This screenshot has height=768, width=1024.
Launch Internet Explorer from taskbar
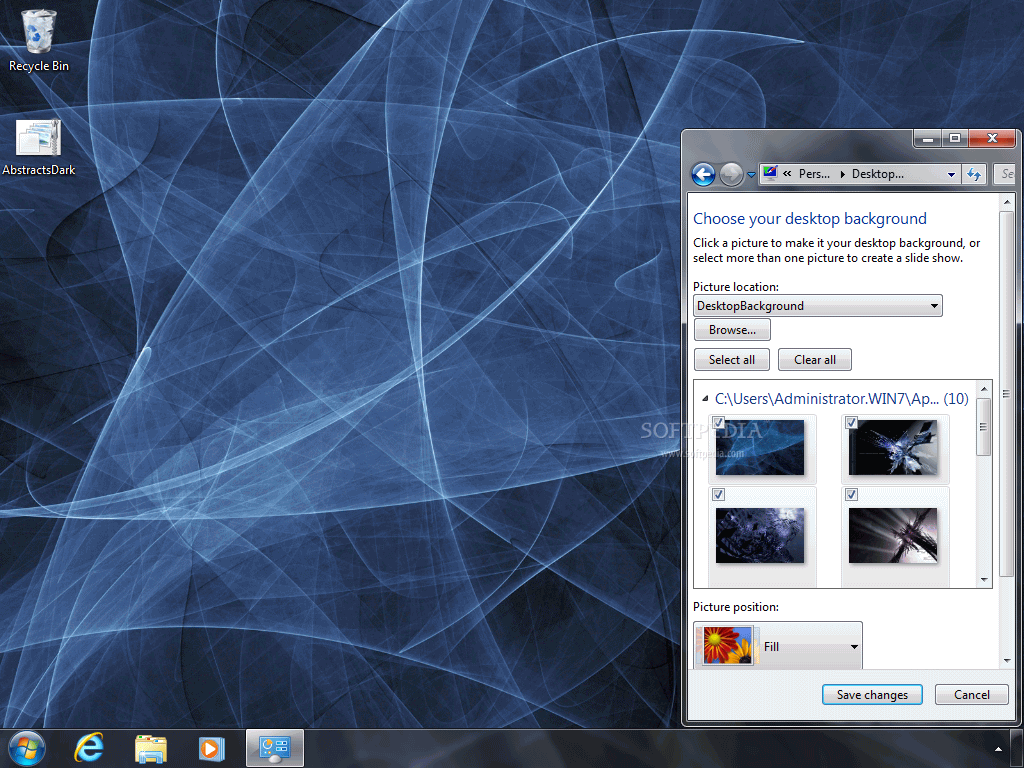pos(89,748)
